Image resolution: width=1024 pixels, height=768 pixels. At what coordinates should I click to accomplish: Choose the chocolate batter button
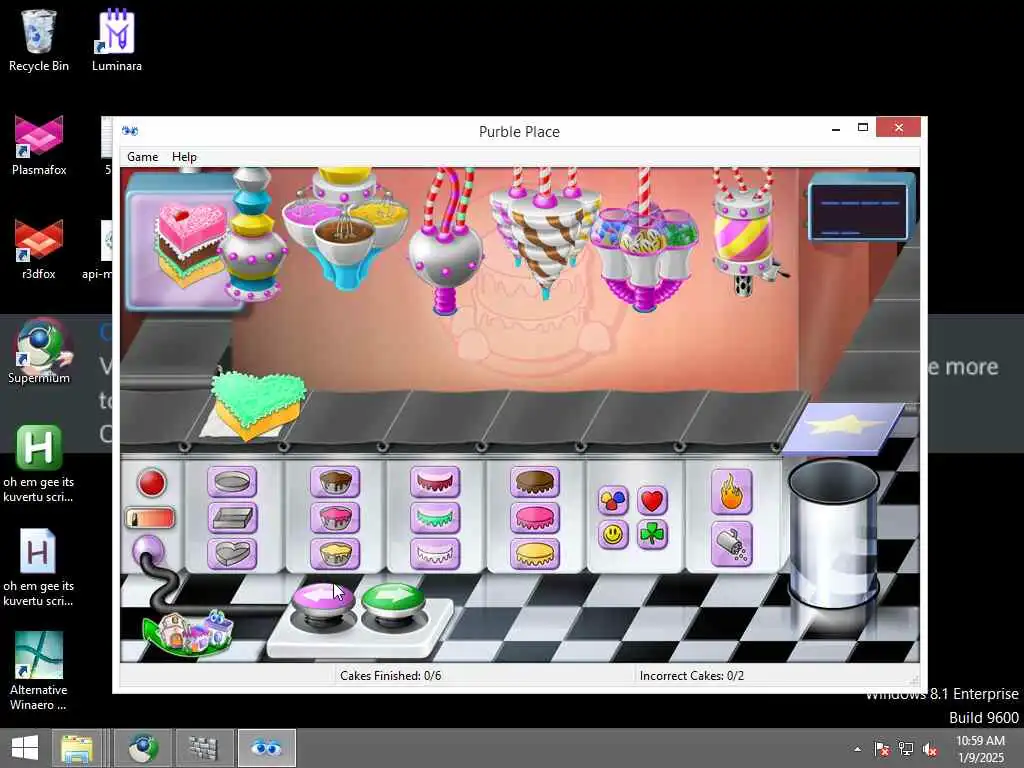pyautogui.click(x=334, y=482)
